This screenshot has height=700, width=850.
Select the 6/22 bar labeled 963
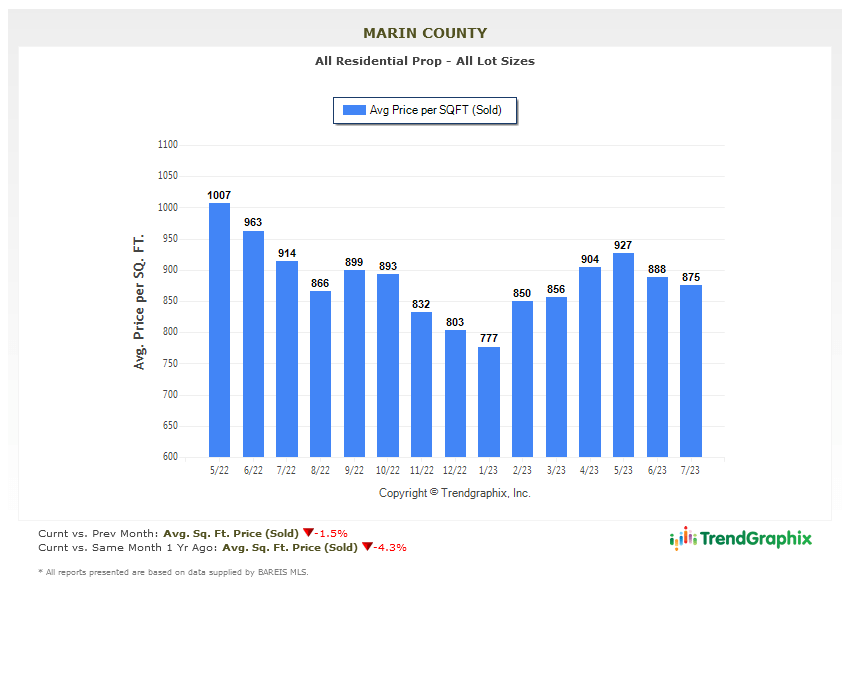[x=253, y=344]
